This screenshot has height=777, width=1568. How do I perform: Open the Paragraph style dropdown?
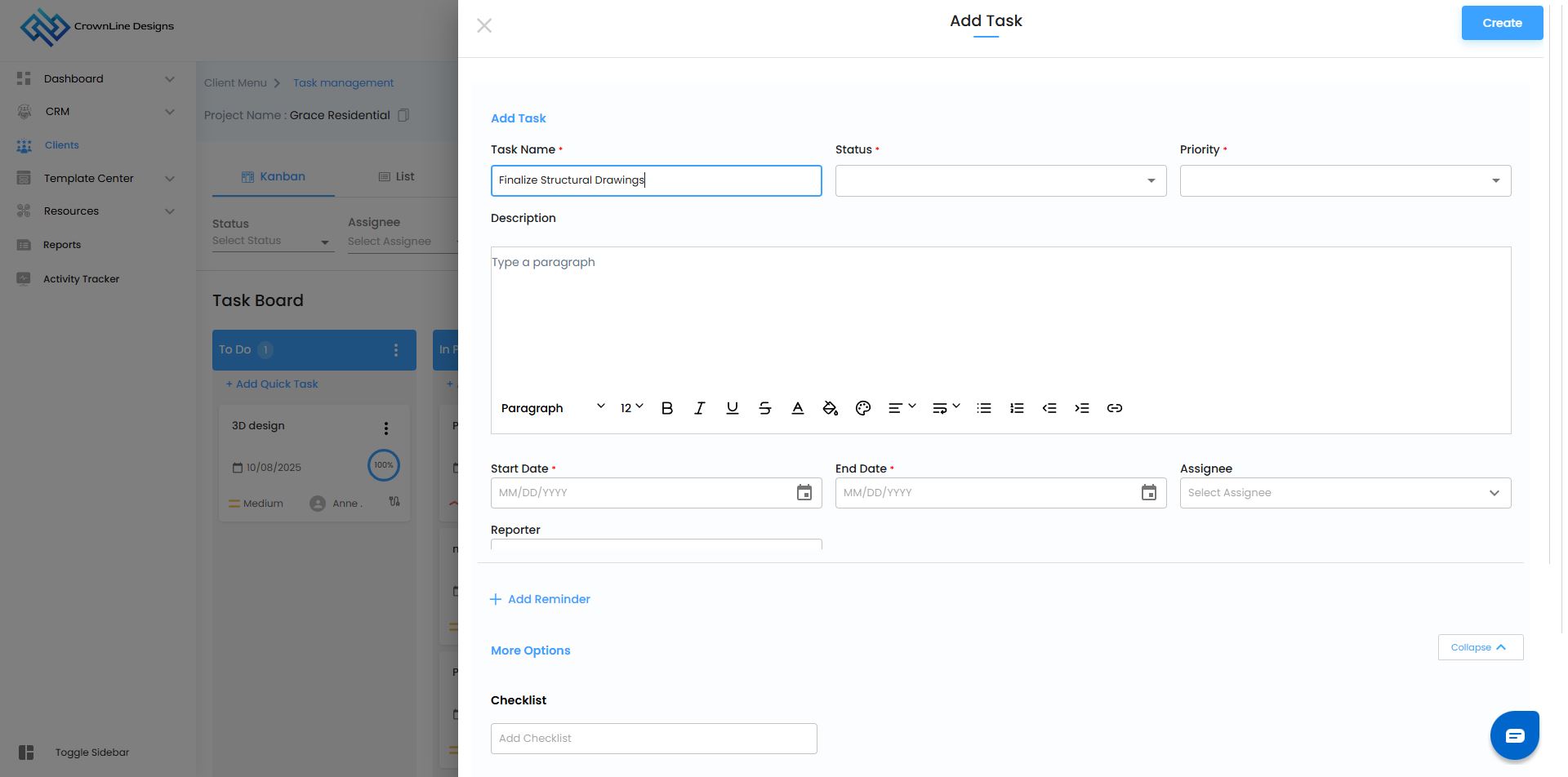click(552, 408)
